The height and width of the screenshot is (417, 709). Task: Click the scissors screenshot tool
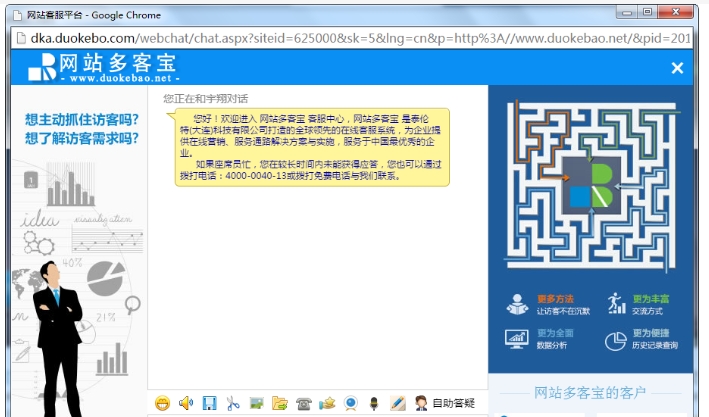click(x=233, y=403)
